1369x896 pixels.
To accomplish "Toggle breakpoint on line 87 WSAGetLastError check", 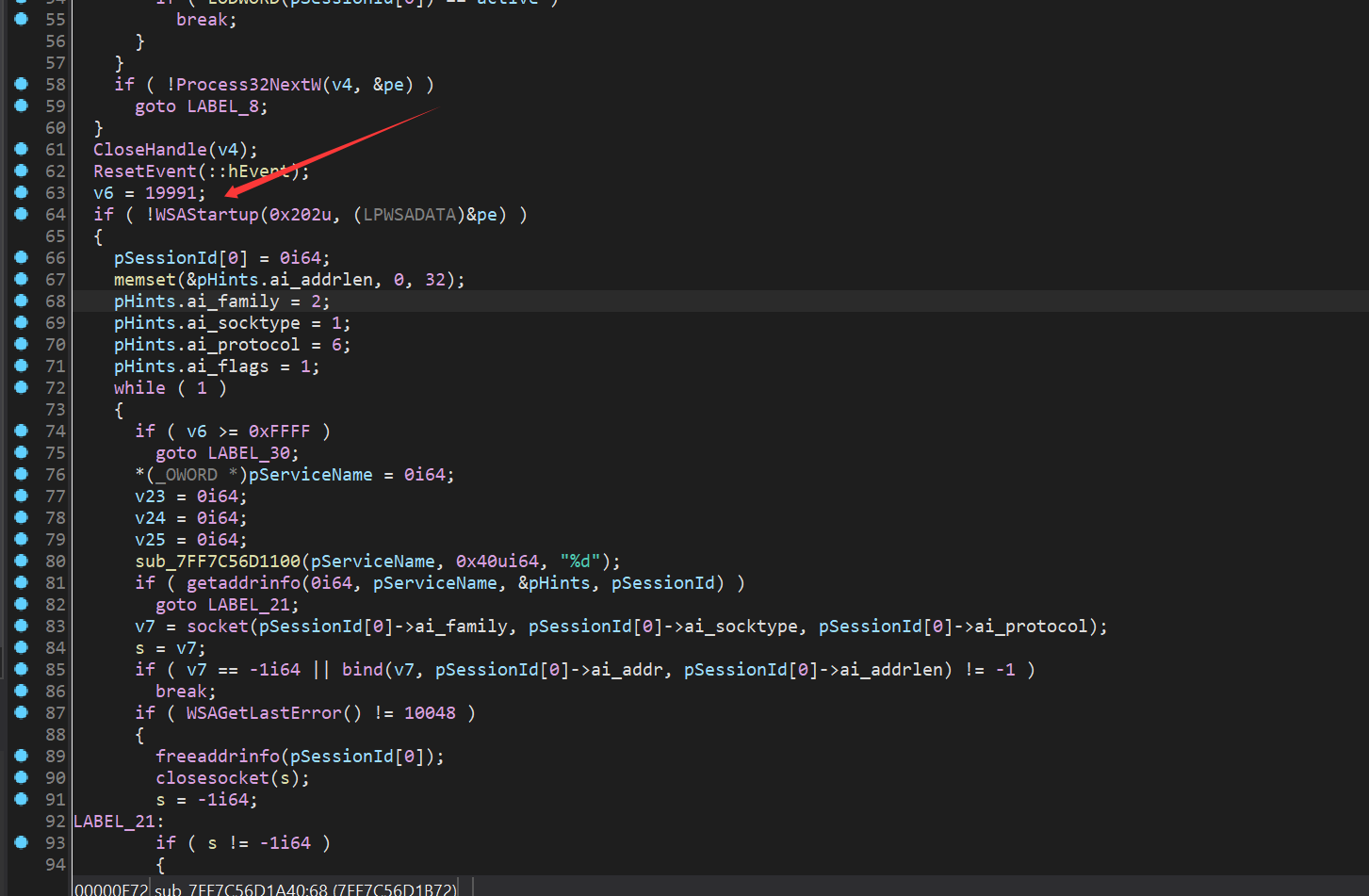I will point(21,712).
